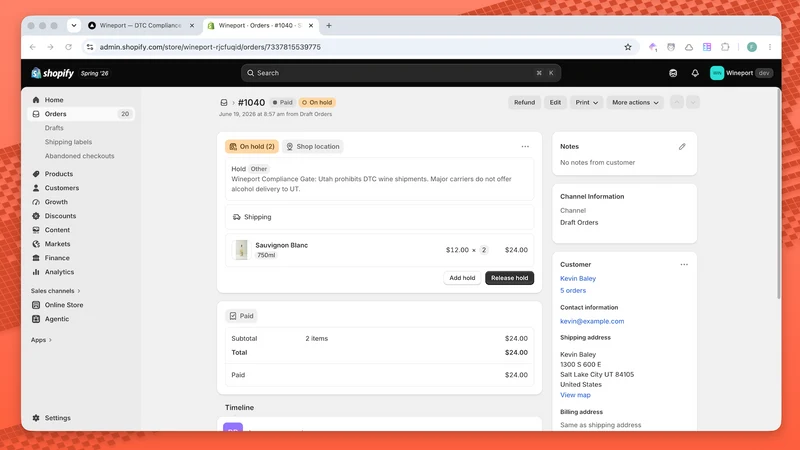Viewport: 800px width, 450px height.
Task: Open the More actions dropdown
Action: (x=635, y=103)
